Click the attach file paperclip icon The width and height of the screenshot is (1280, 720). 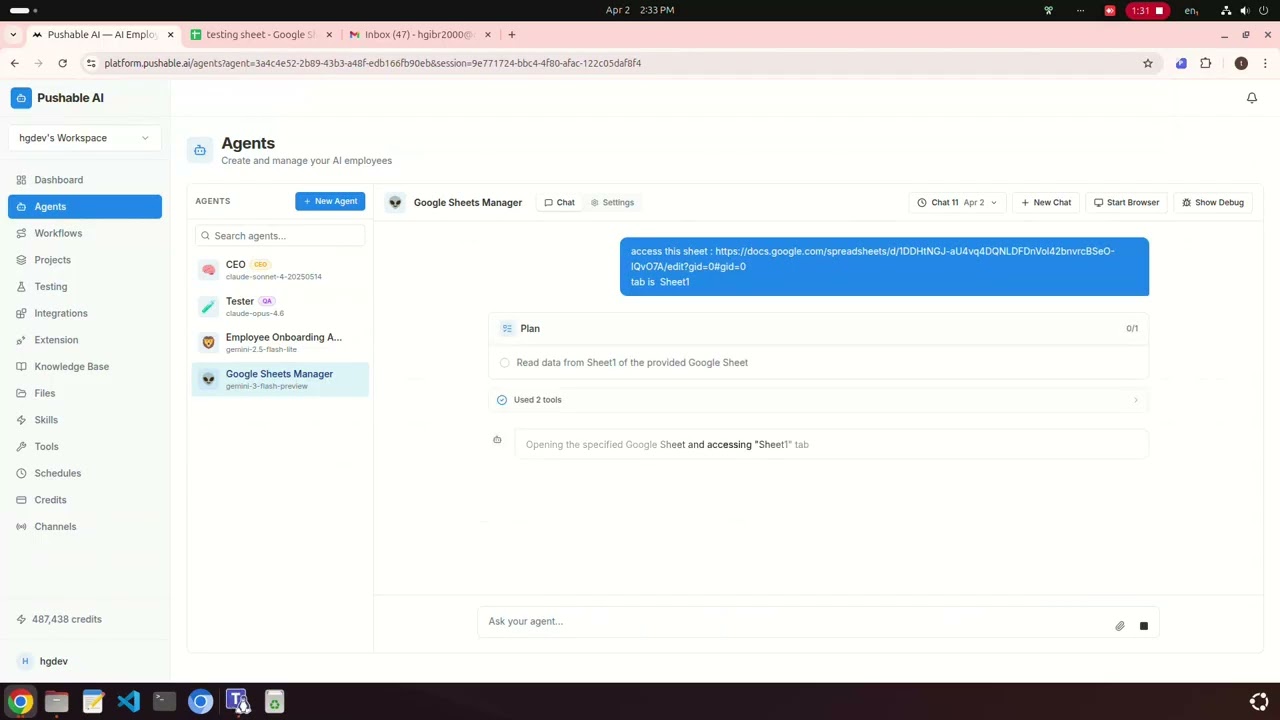point(1120,626)
